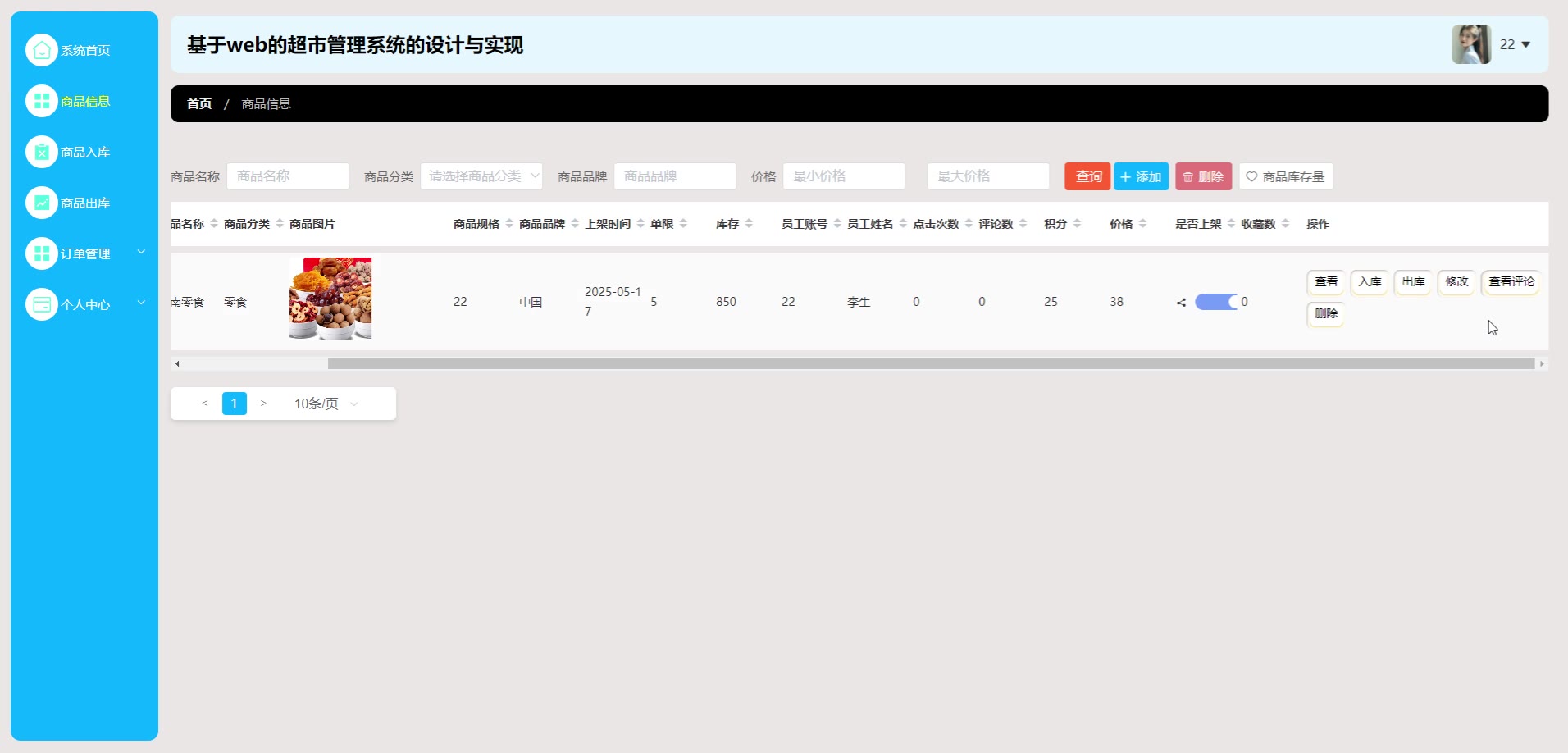
Task: Click the 订单管理 grid icon
Action: pos(42,253)
